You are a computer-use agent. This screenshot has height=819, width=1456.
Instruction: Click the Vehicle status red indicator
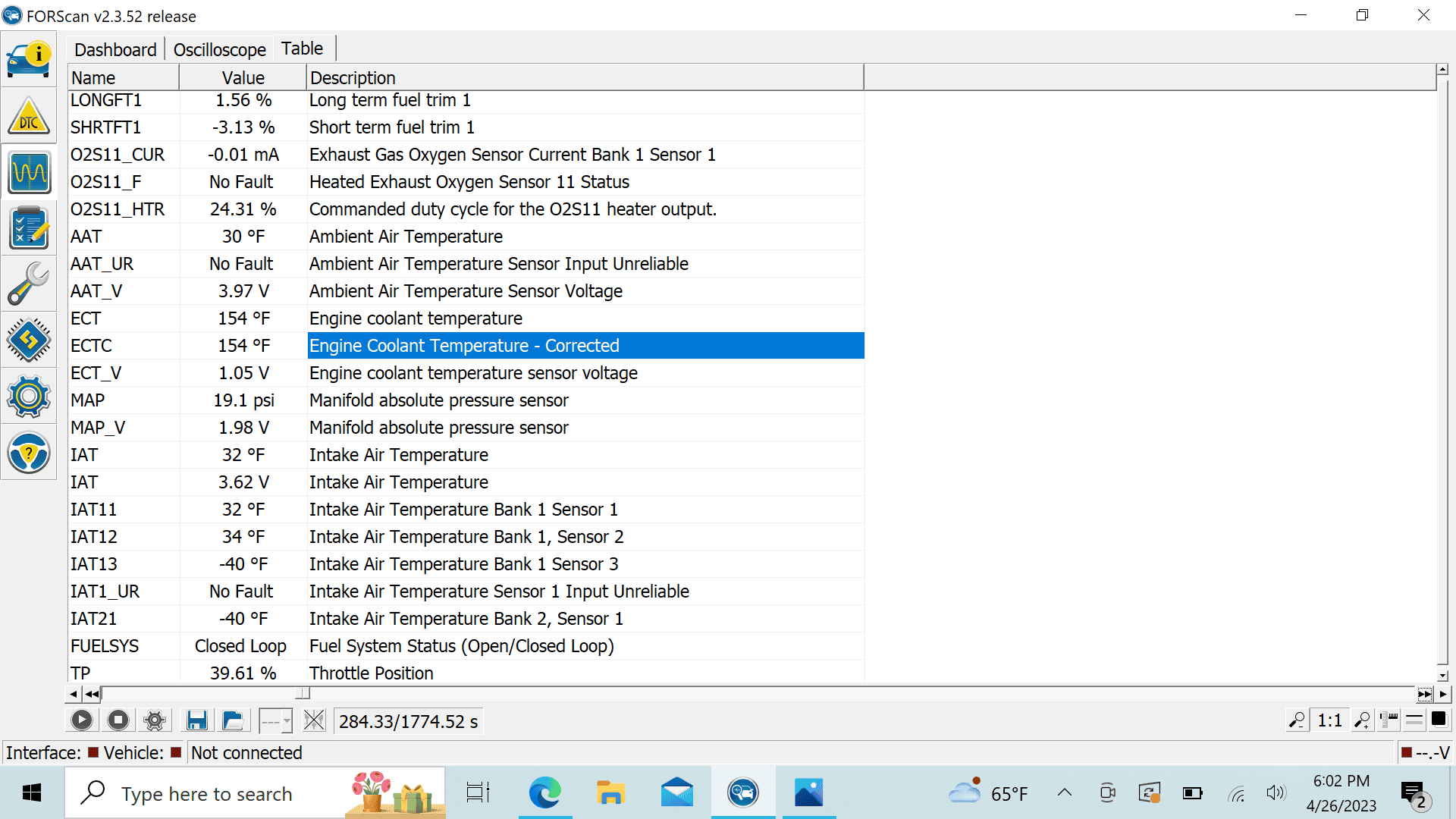click(176, 752)
